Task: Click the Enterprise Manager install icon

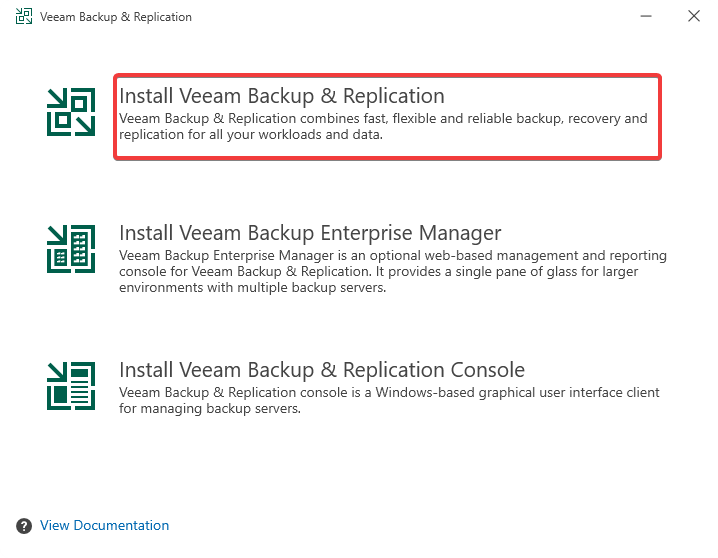Action: [71, 248]
